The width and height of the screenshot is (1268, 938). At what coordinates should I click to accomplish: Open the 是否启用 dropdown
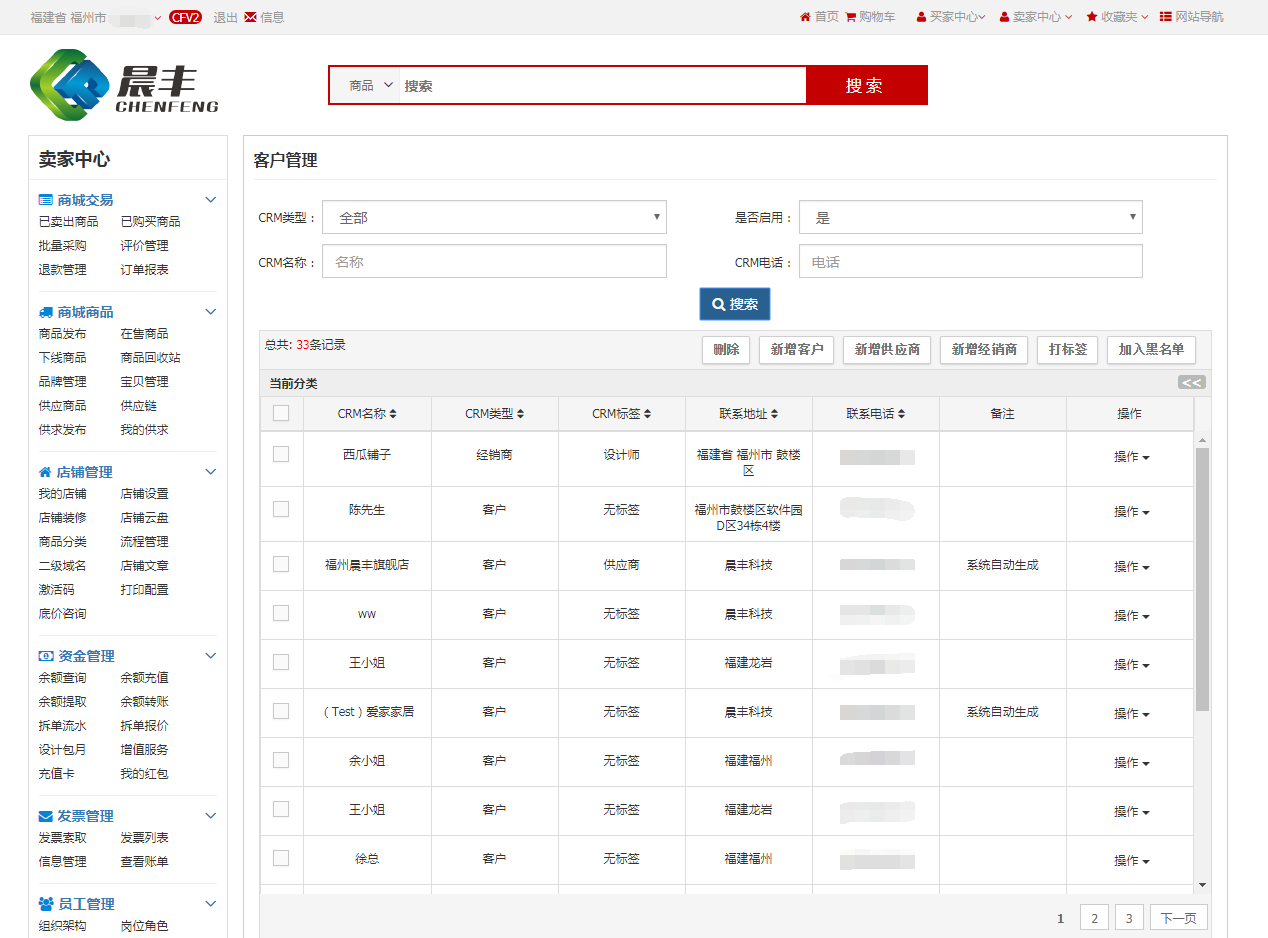click(970, 217)
